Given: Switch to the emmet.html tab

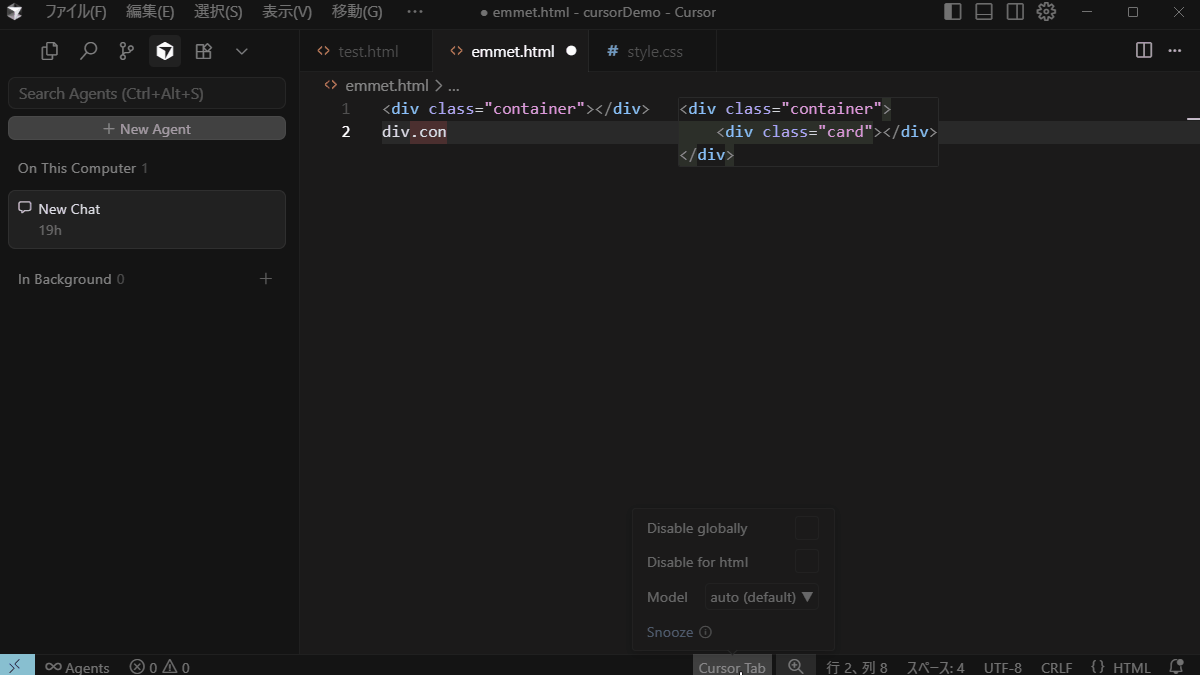Looking at the screenshot, I should 512,51.
